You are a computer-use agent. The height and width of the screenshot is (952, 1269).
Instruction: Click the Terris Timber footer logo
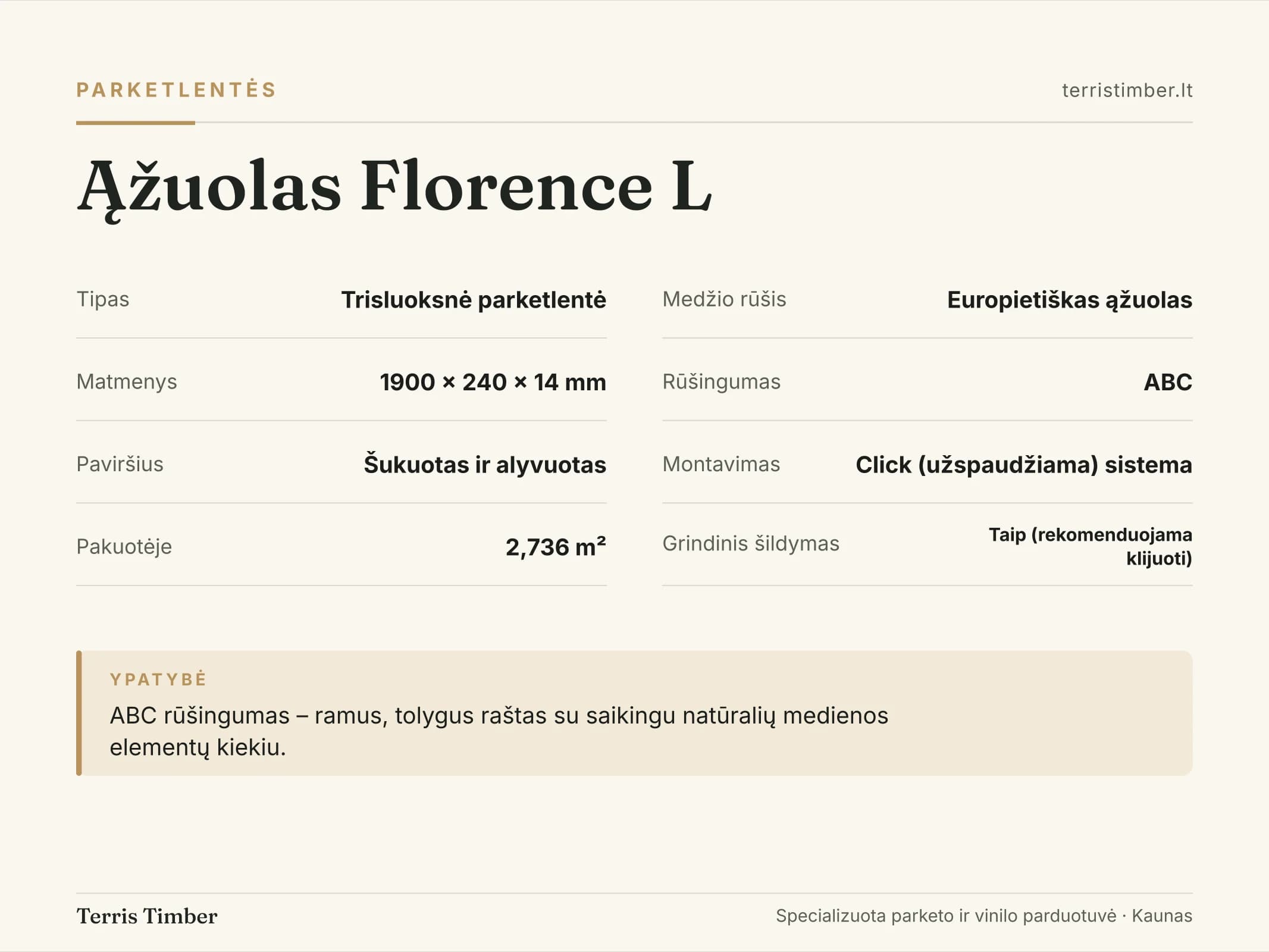(x=147, y=916)
